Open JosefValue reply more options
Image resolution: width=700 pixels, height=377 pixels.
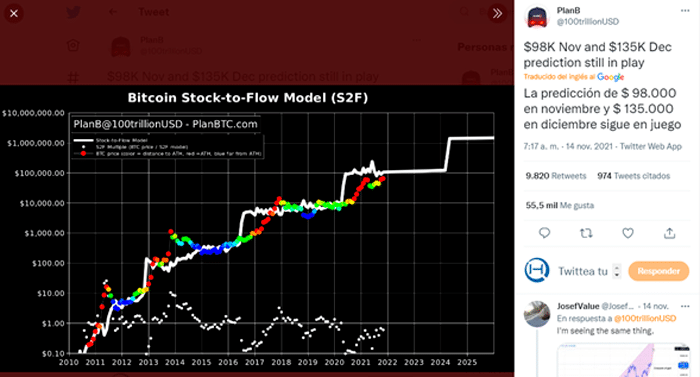(685, 306)
